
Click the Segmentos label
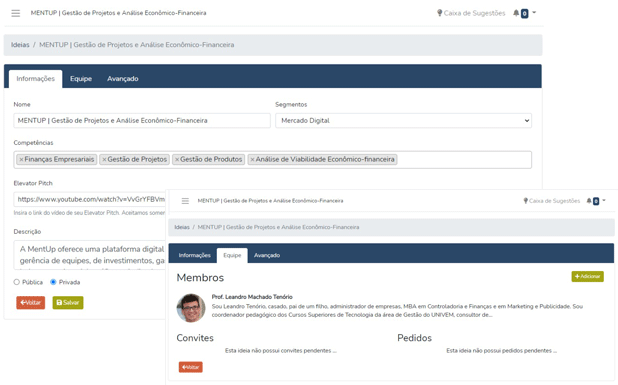tap(291, 104)
